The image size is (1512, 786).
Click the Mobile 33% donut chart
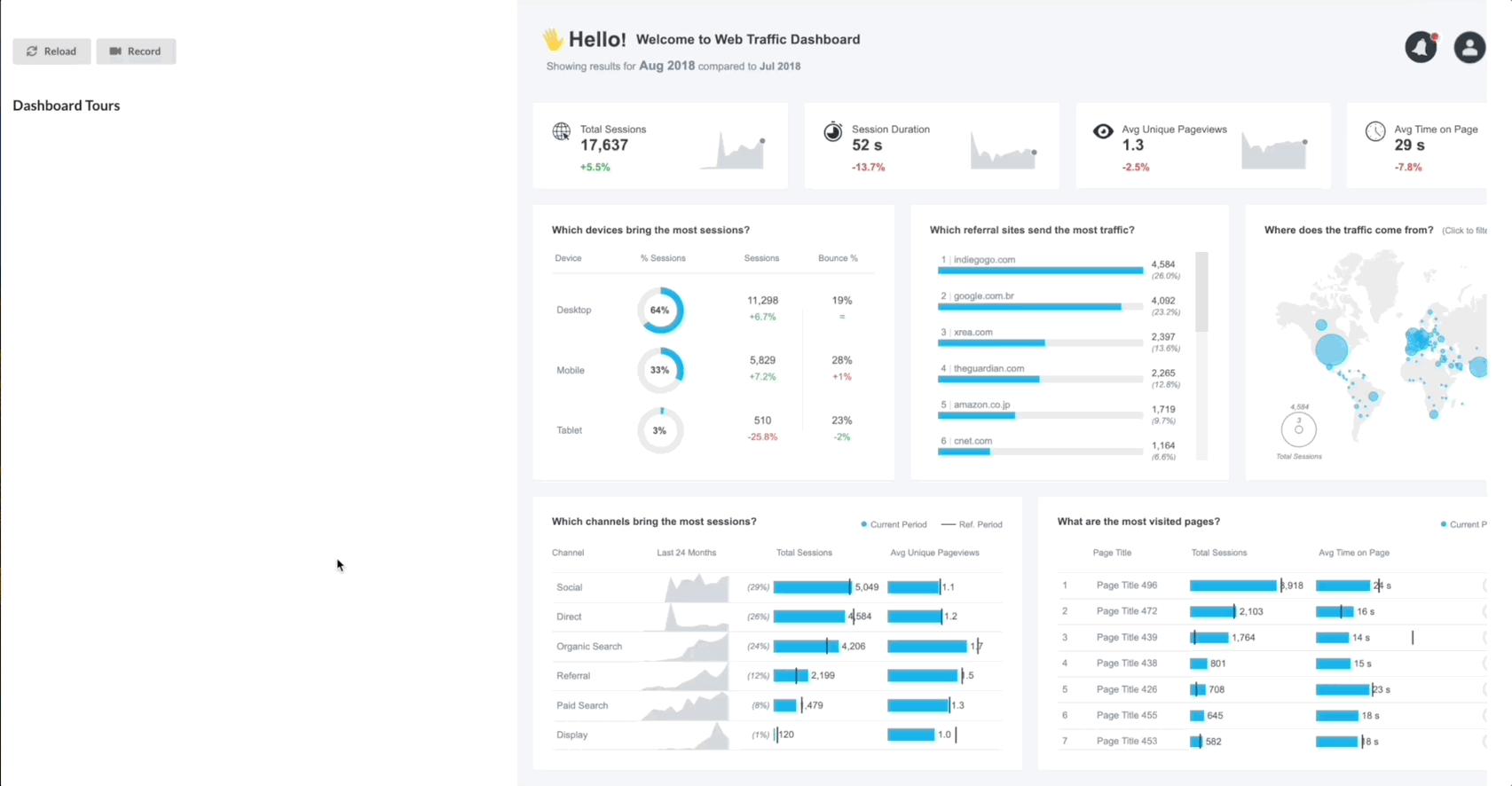coord(660,370)
